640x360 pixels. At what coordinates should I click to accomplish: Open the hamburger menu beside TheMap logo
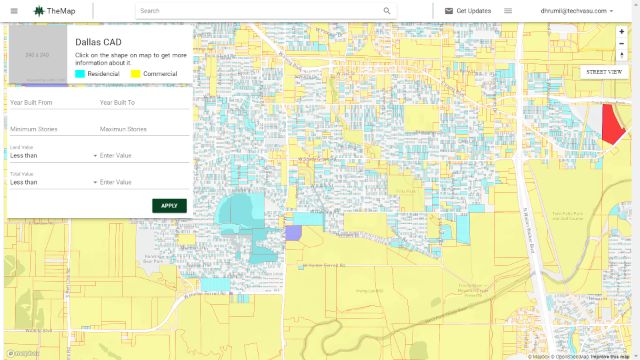pos(14,11)
